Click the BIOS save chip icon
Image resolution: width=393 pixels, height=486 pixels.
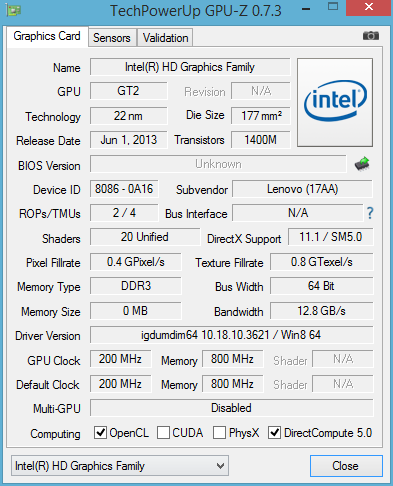(x=362, y=164)
